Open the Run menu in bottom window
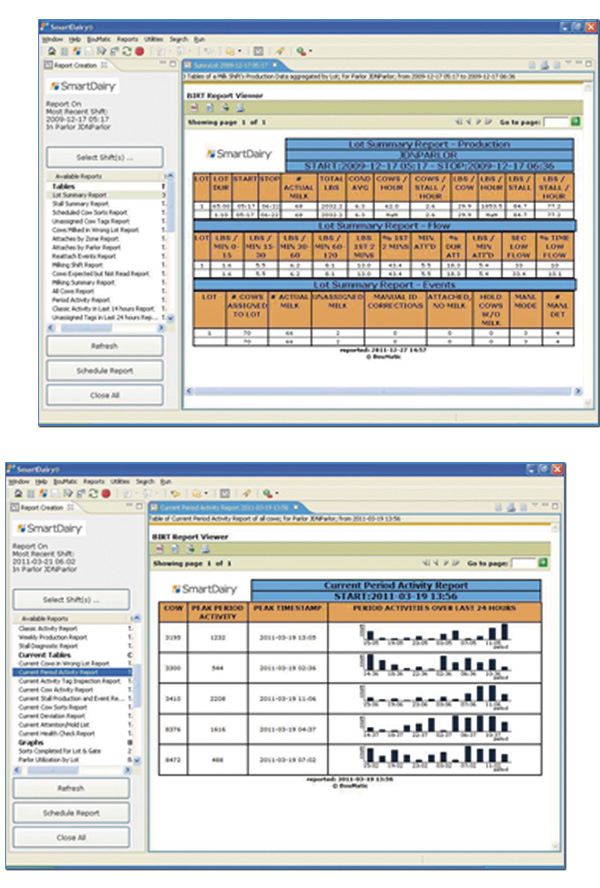 click(165, 481)
